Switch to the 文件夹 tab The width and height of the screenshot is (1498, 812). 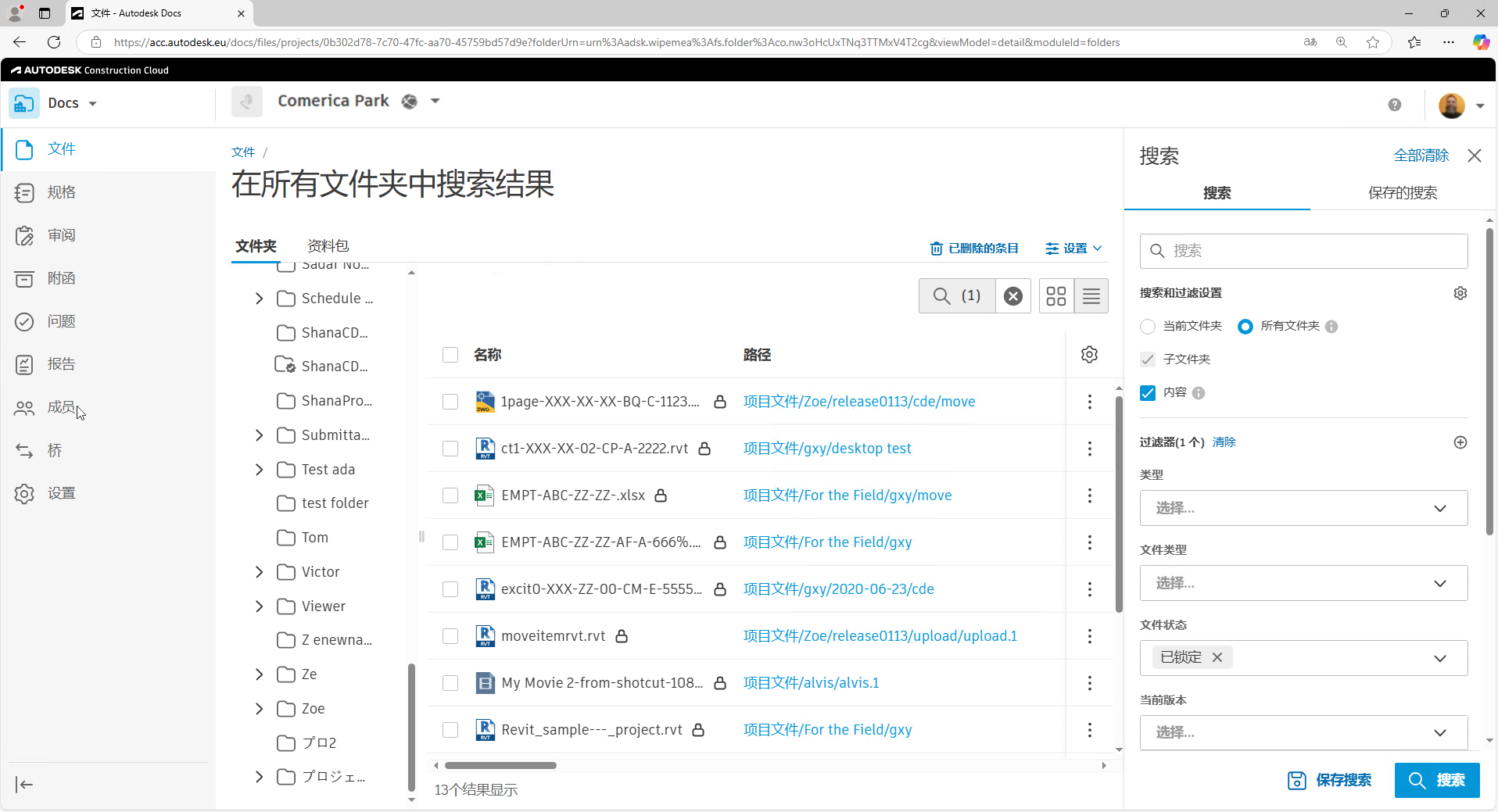256,246
